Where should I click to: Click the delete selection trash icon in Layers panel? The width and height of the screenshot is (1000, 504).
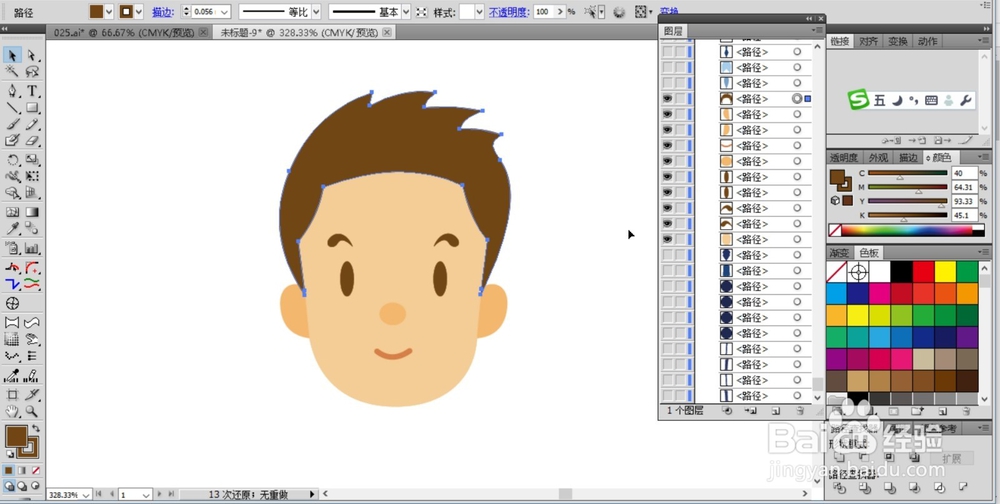[x=800, y=411]
